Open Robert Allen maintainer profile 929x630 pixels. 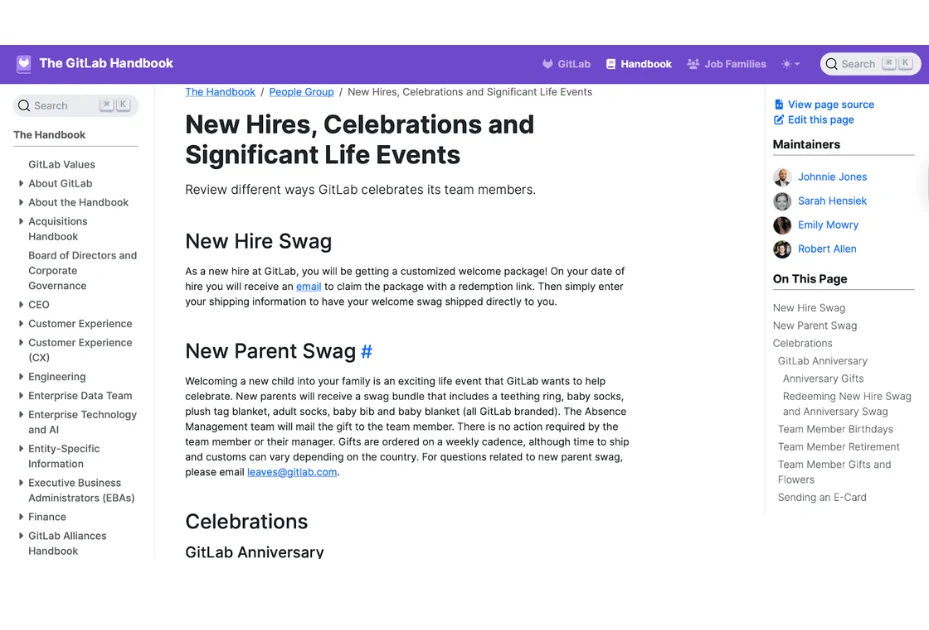827,250
